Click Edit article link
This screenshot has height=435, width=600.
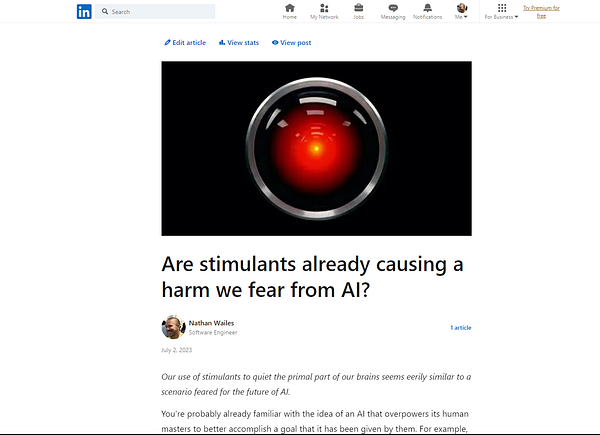click(185, 42)
